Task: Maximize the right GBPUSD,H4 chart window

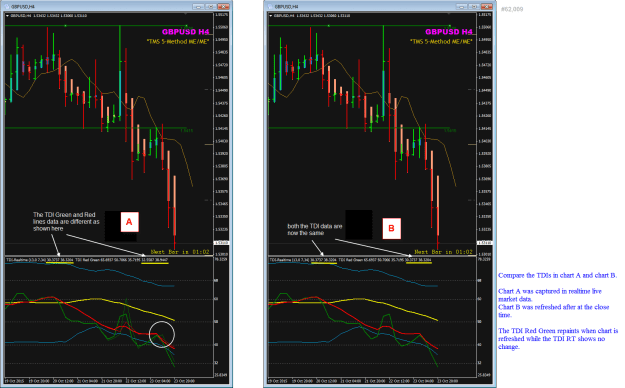Action: (474, 6)
